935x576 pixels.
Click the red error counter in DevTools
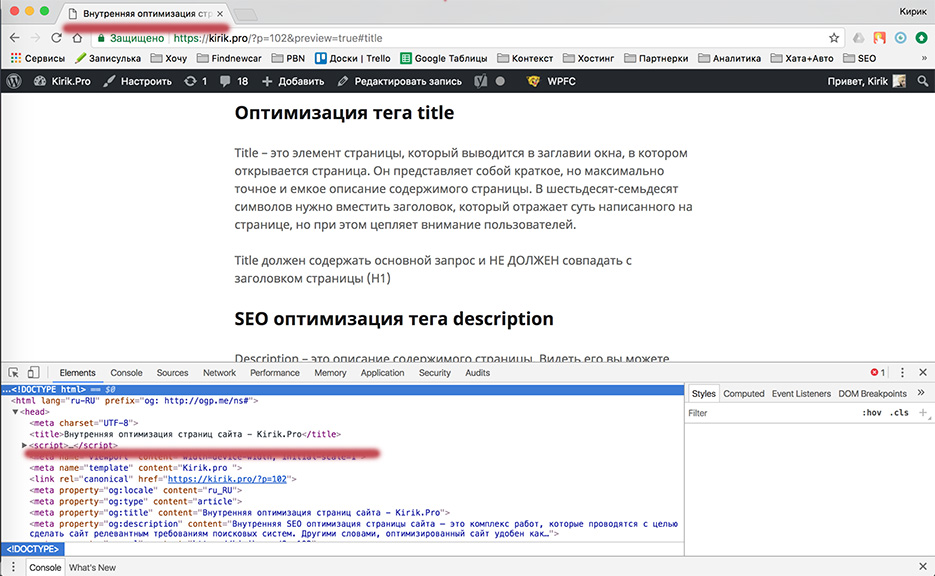pyautogui.click(x=878, y=373)
